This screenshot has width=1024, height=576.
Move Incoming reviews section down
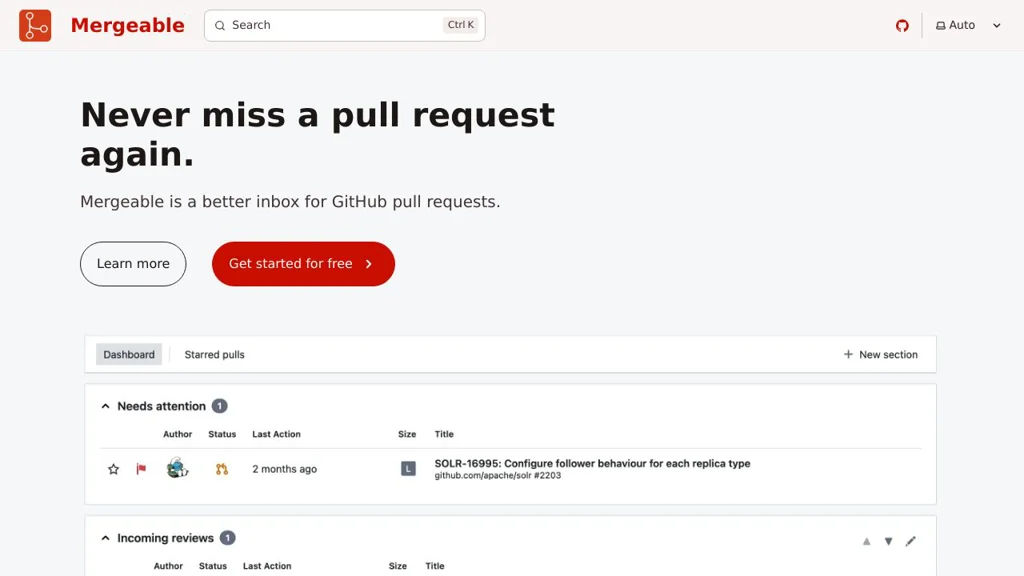tap(888, 542)
